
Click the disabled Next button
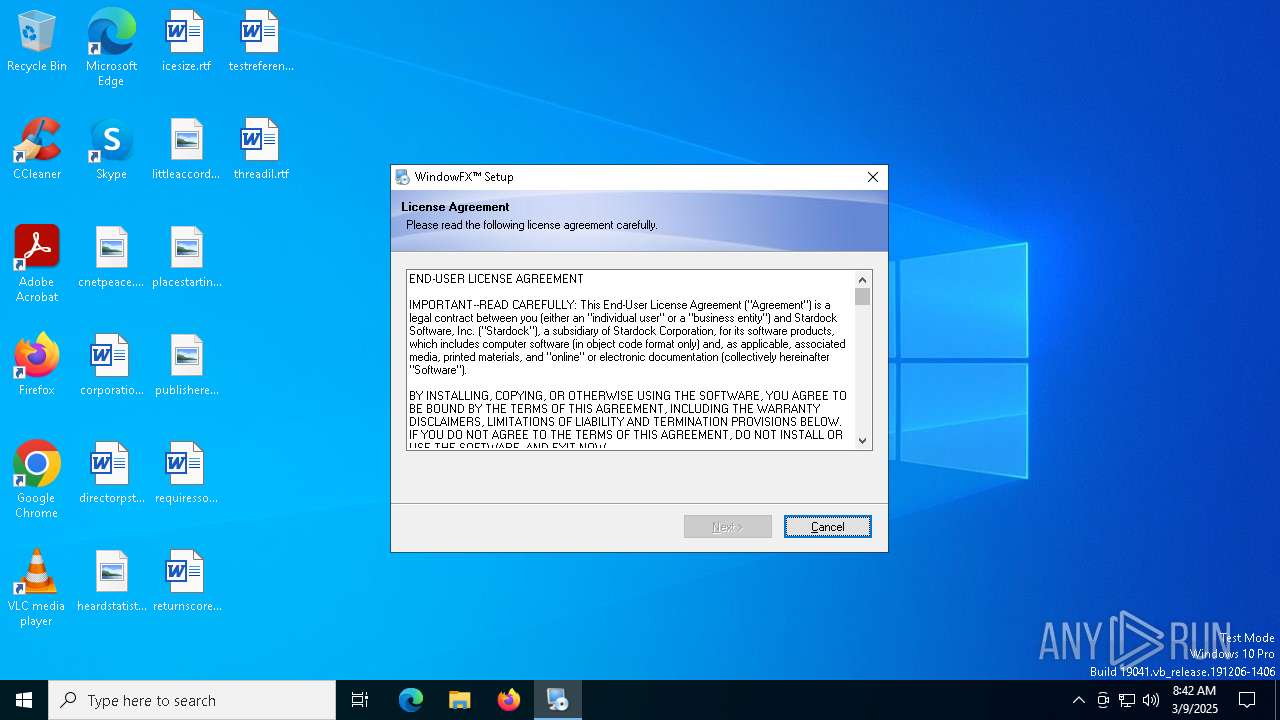[728, 527]
